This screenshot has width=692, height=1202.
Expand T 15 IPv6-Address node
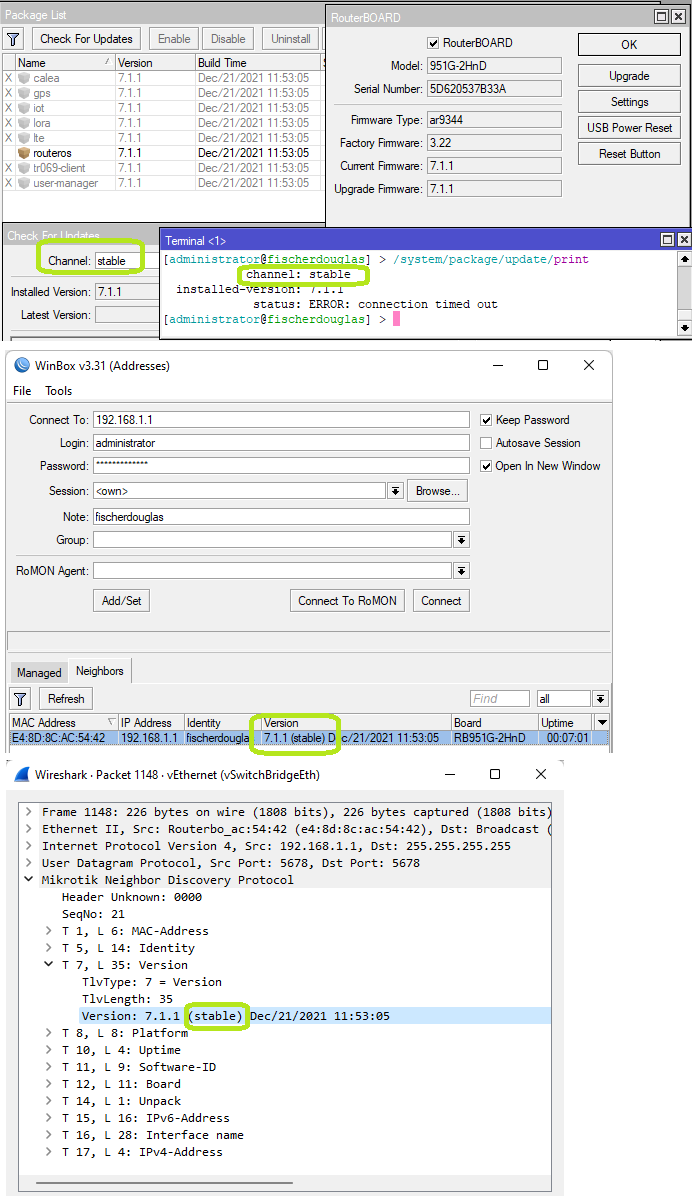click(x=50, y=1118)
